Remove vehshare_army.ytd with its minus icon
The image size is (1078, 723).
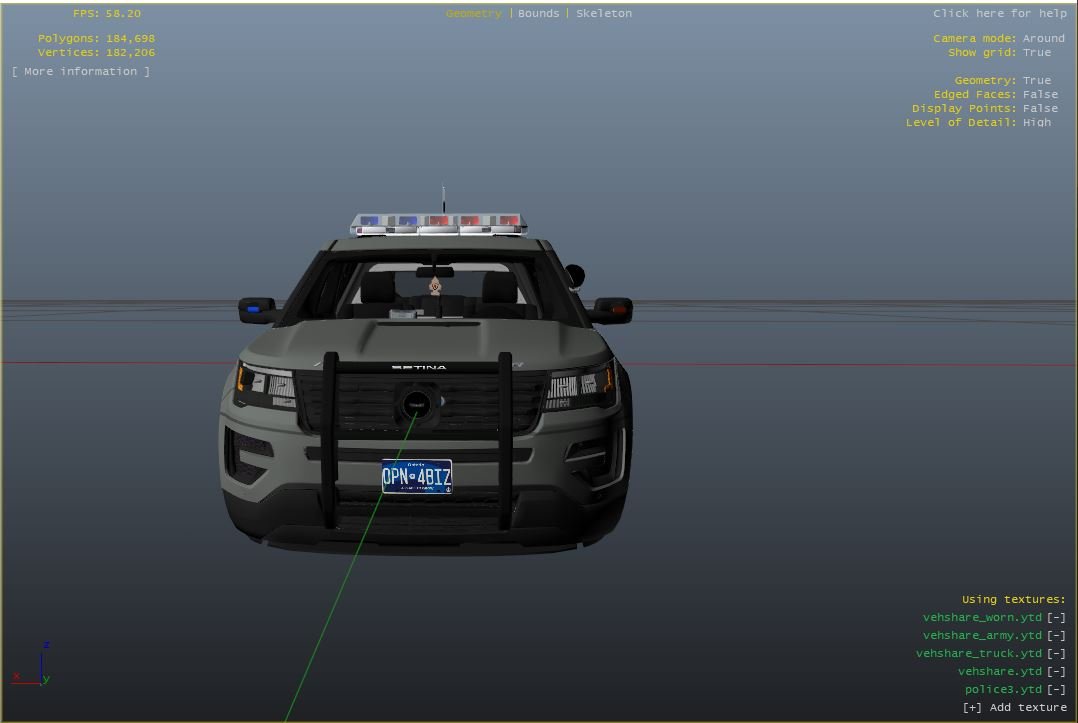tap(1056, 635)
